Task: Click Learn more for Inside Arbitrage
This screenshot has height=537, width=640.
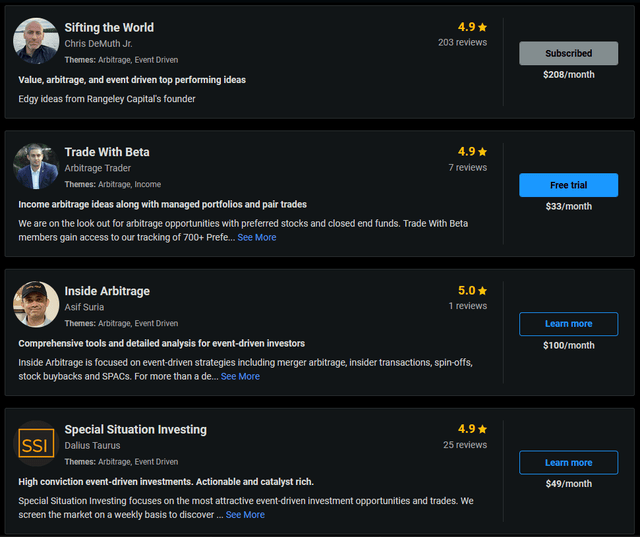Action: [x=568, y=324]
